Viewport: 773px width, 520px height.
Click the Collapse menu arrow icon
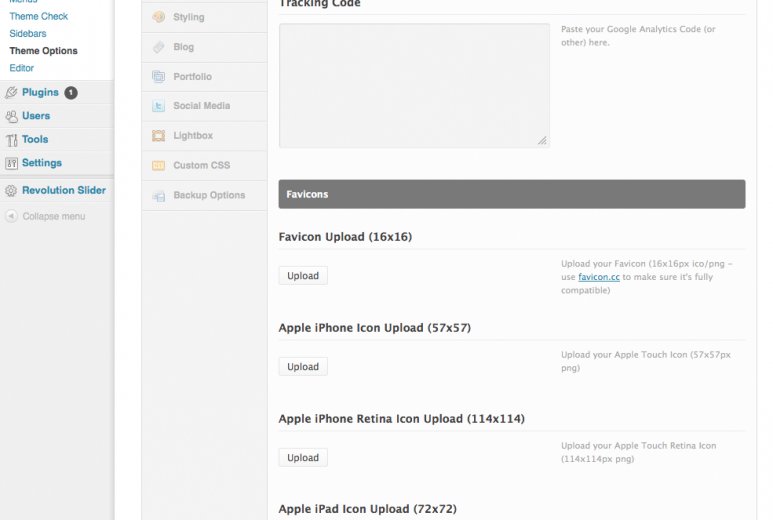pyautogui.click(x=11, y=216)
